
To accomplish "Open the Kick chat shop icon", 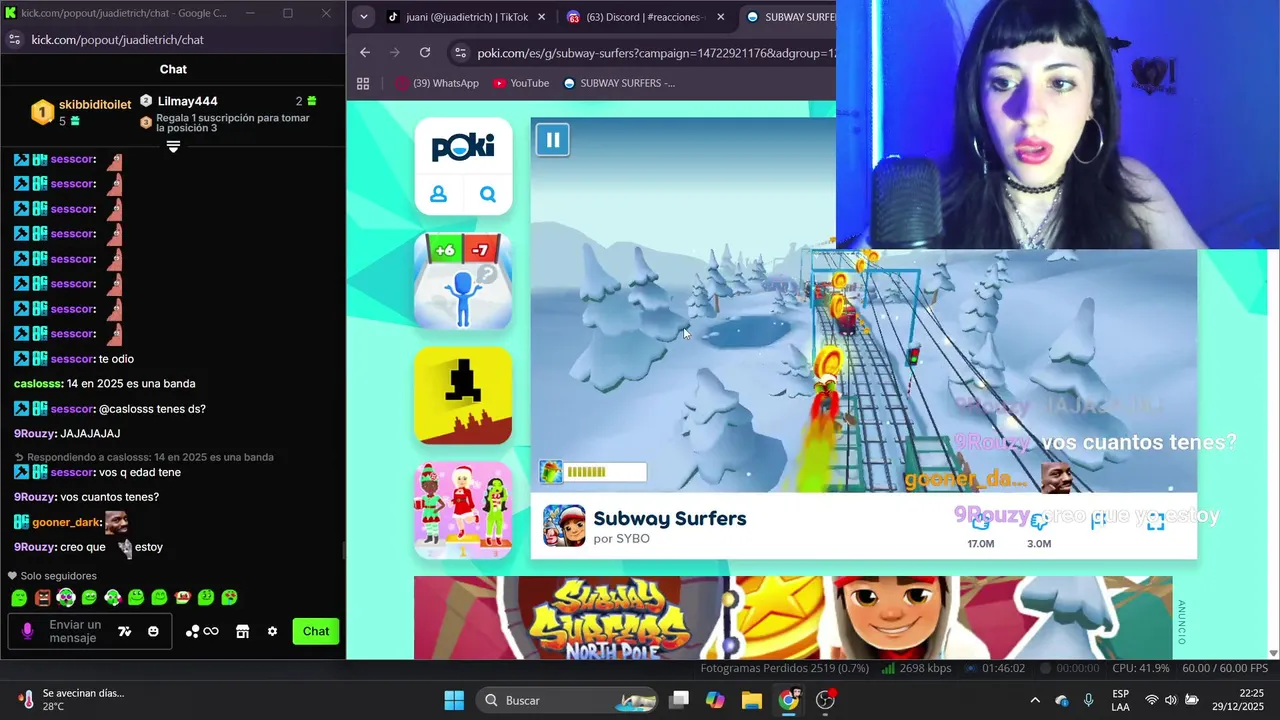I will coord(242,631).
